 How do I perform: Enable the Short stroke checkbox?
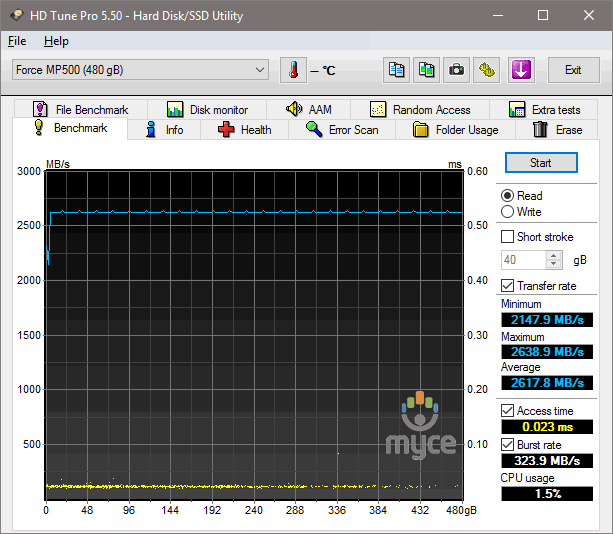coord(507,237)
